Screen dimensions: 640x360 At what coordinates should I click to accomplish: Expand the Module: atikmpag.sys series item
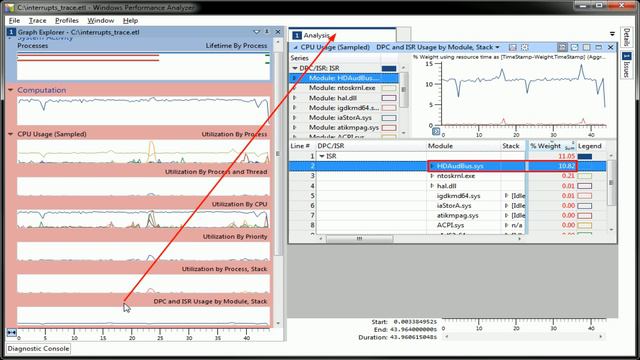pyautogui.click(x=295, y=127)
